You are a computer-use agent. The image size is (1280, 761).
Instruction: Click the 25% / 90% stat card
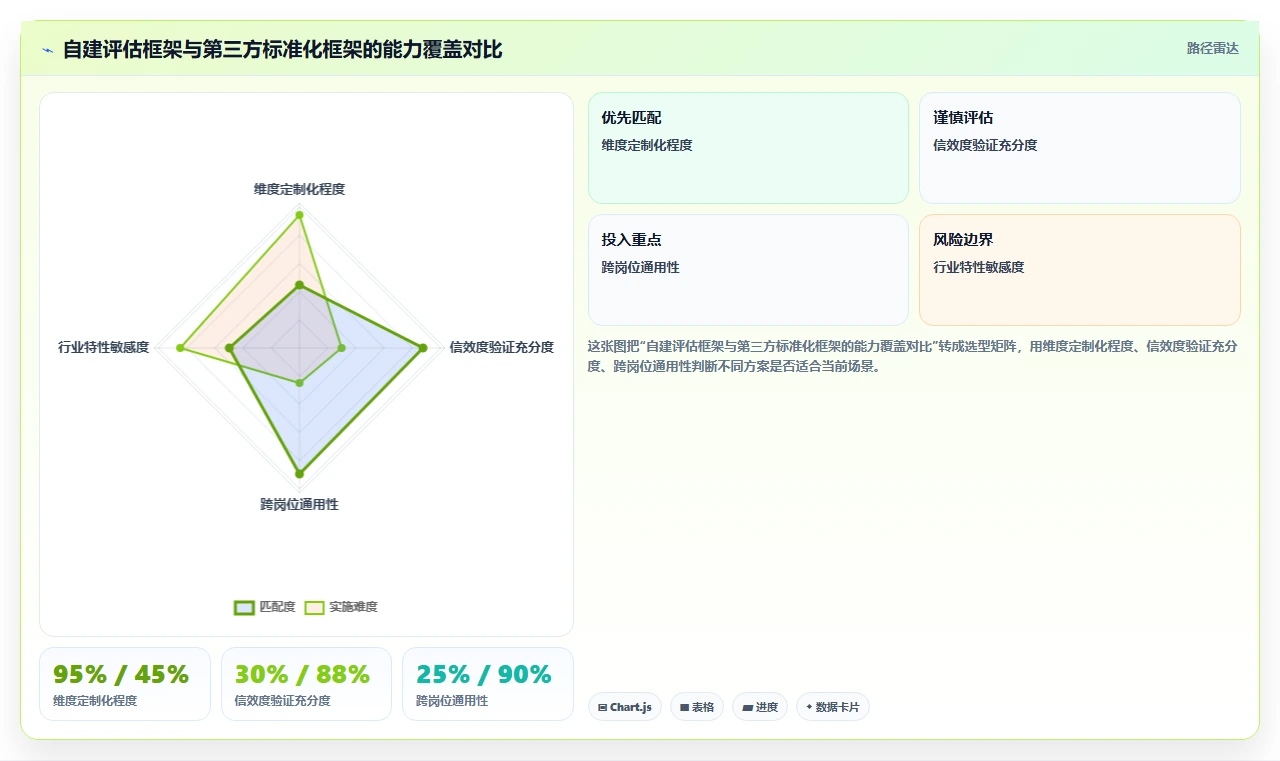[x=488, y=684]
